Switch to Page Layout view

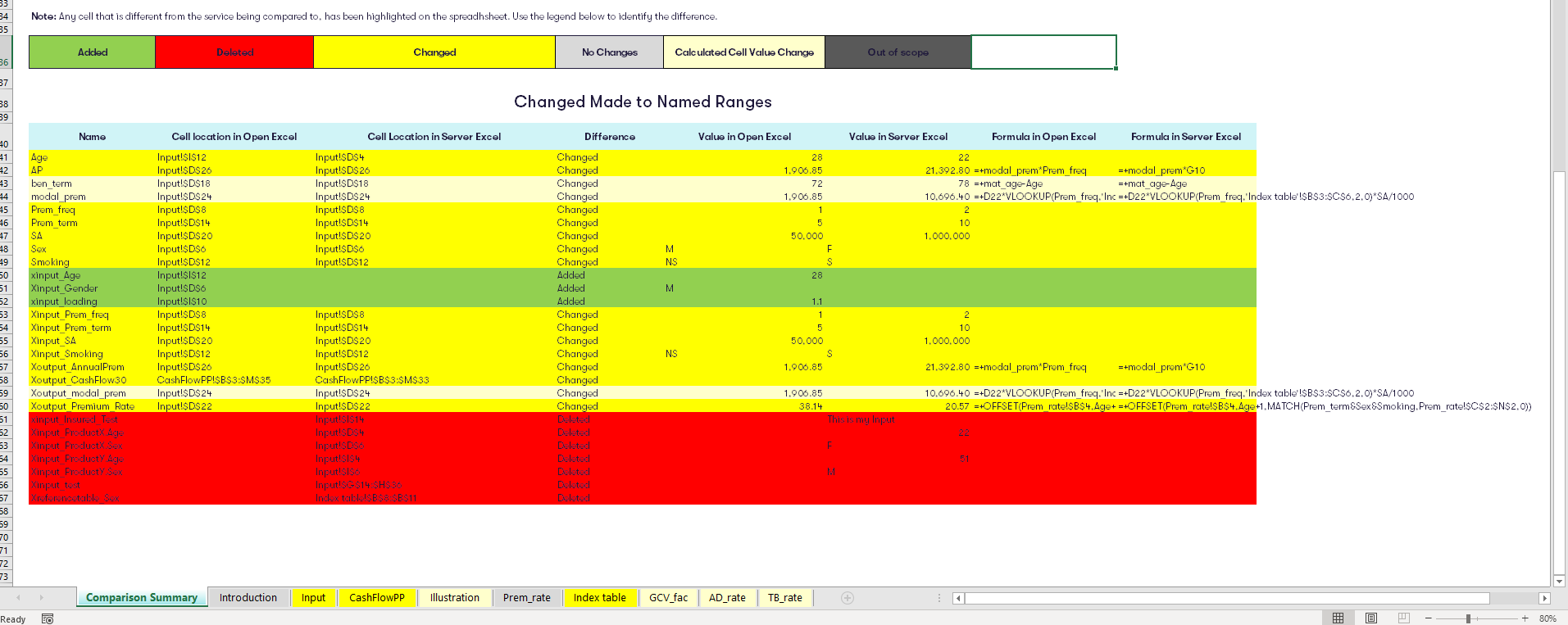point(1371,618)
